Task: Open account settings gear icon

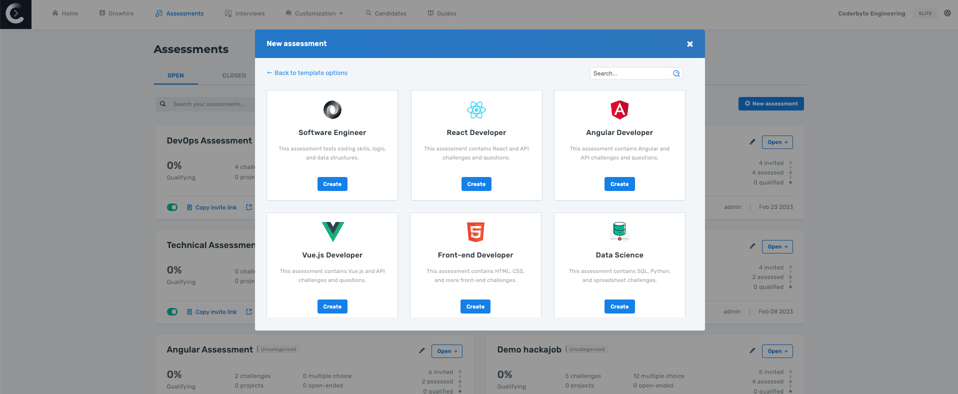Action: click(948, 13)
